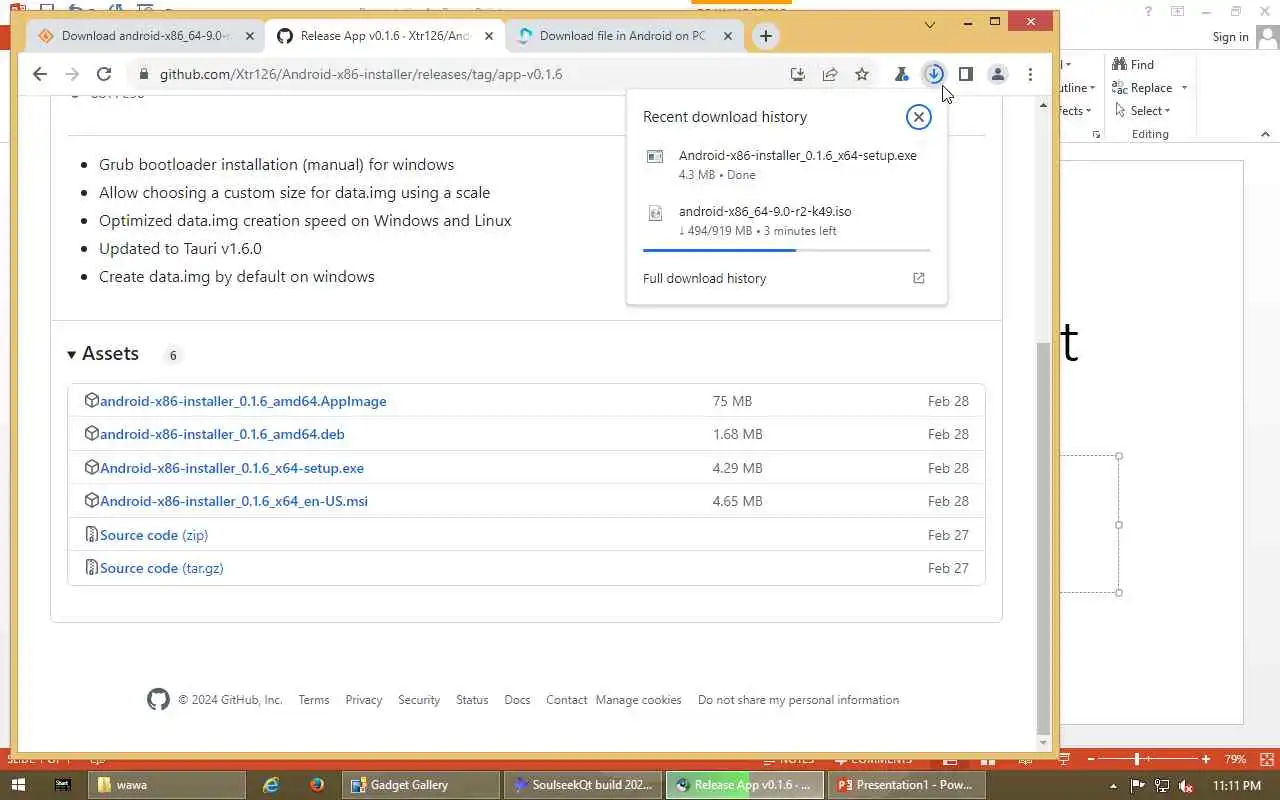Switch to Presentation1 PowerPoint taskbar button
The image size is (1280, 800).
point(908,785)
